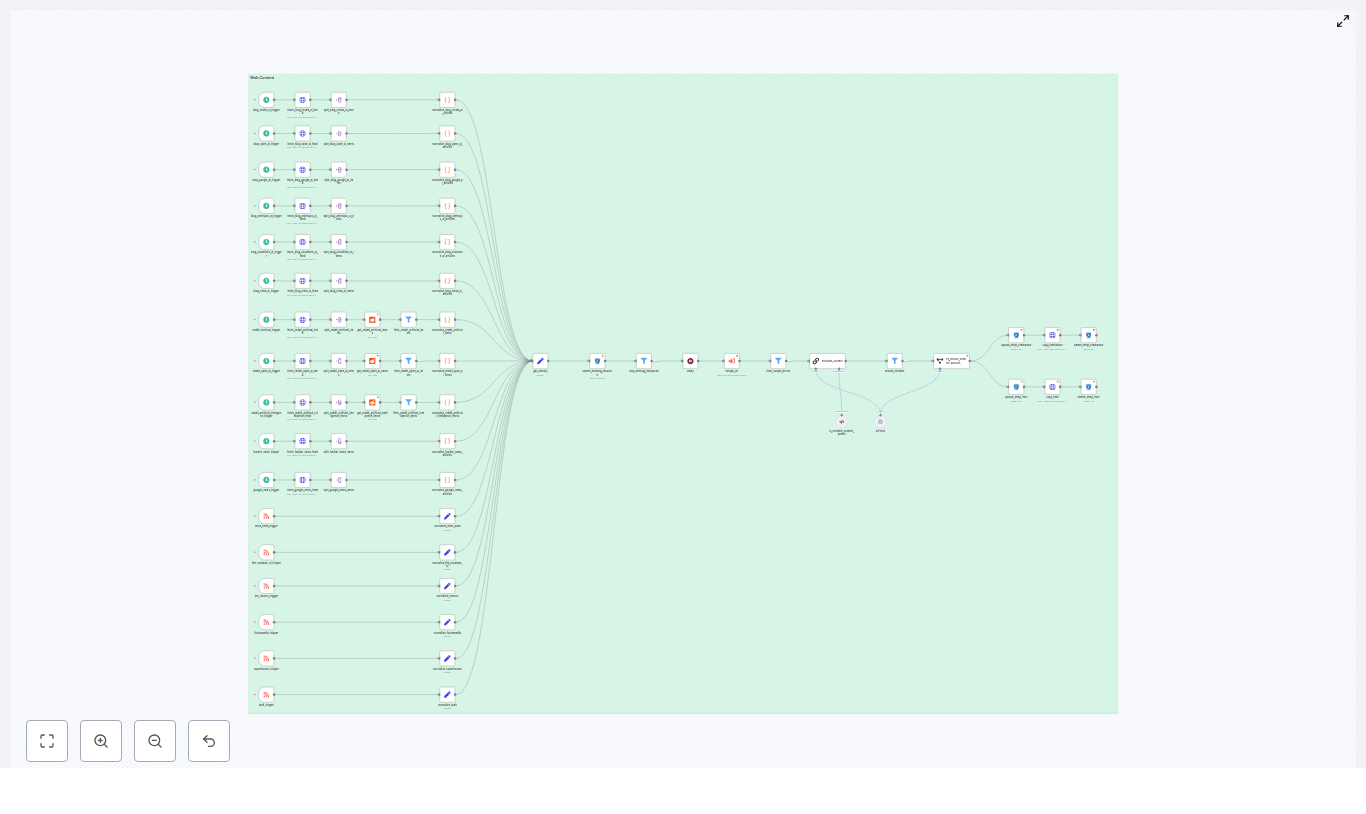Click the merge node feeding the upload branches
Image resolution: width=1366 pixels, height=814 pixels.
coord(951,361)
